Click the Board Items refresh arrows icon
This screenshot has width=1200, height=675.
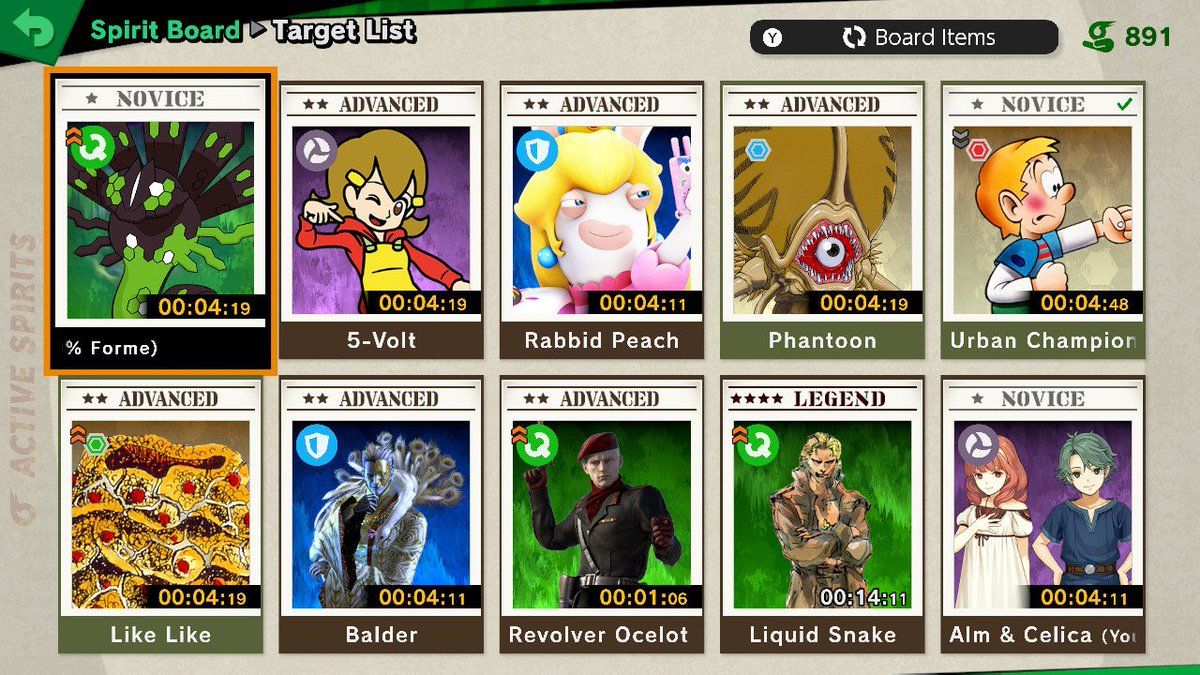pos(853,38)
